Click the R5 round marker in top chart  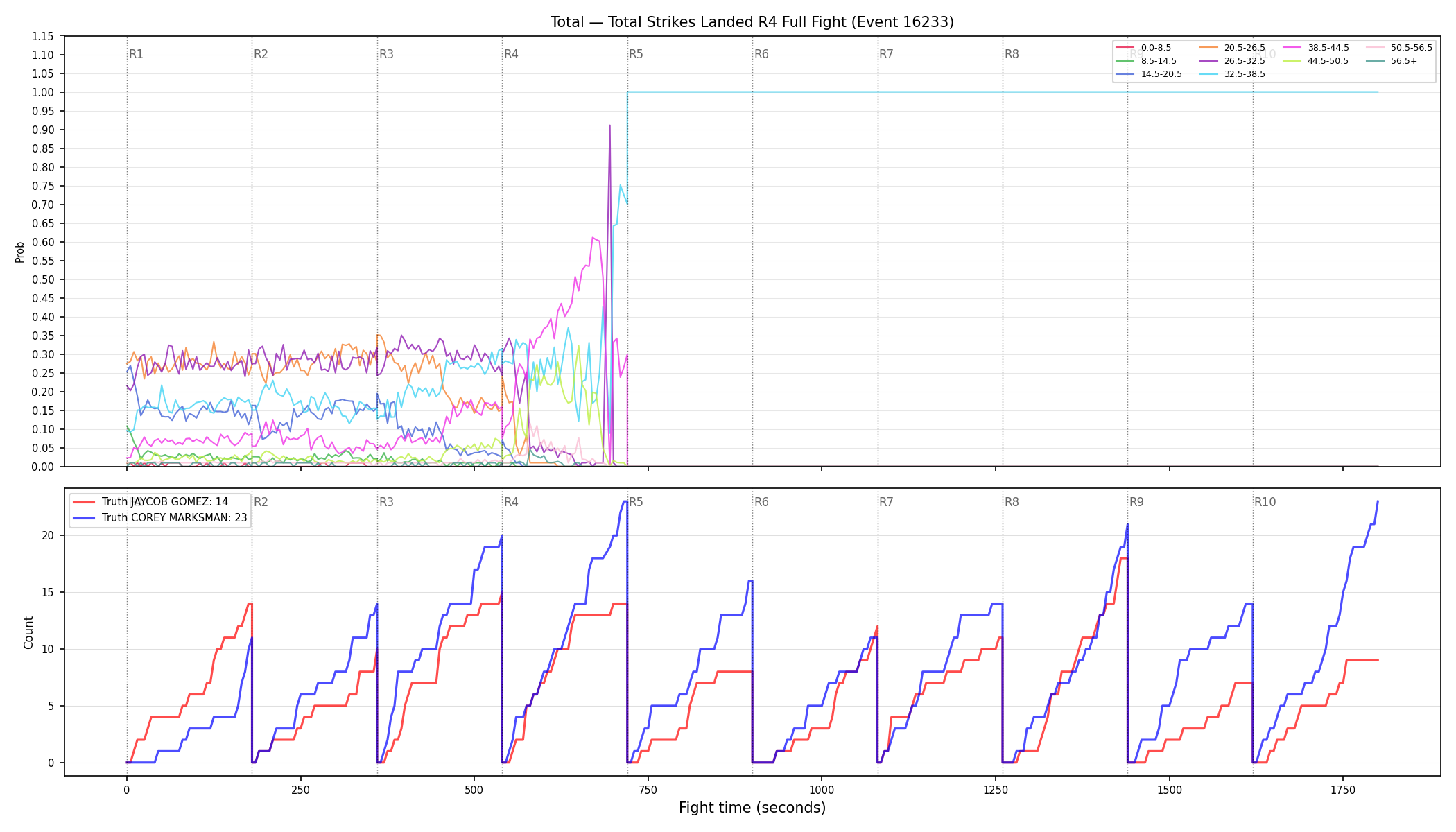click(x=636, y=54)
